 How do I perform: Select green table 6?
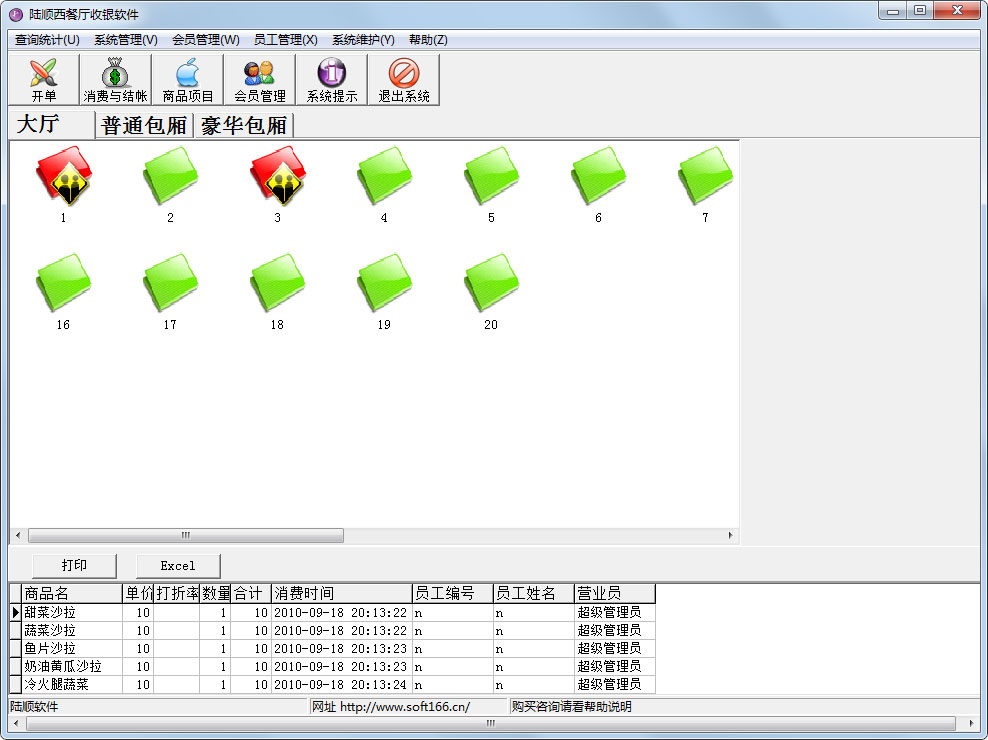pos(599,176)
